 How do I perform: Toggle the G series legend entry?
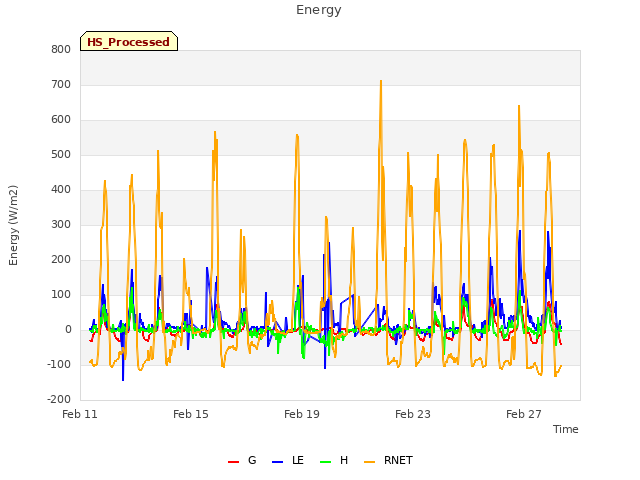(x=242, y=460)
